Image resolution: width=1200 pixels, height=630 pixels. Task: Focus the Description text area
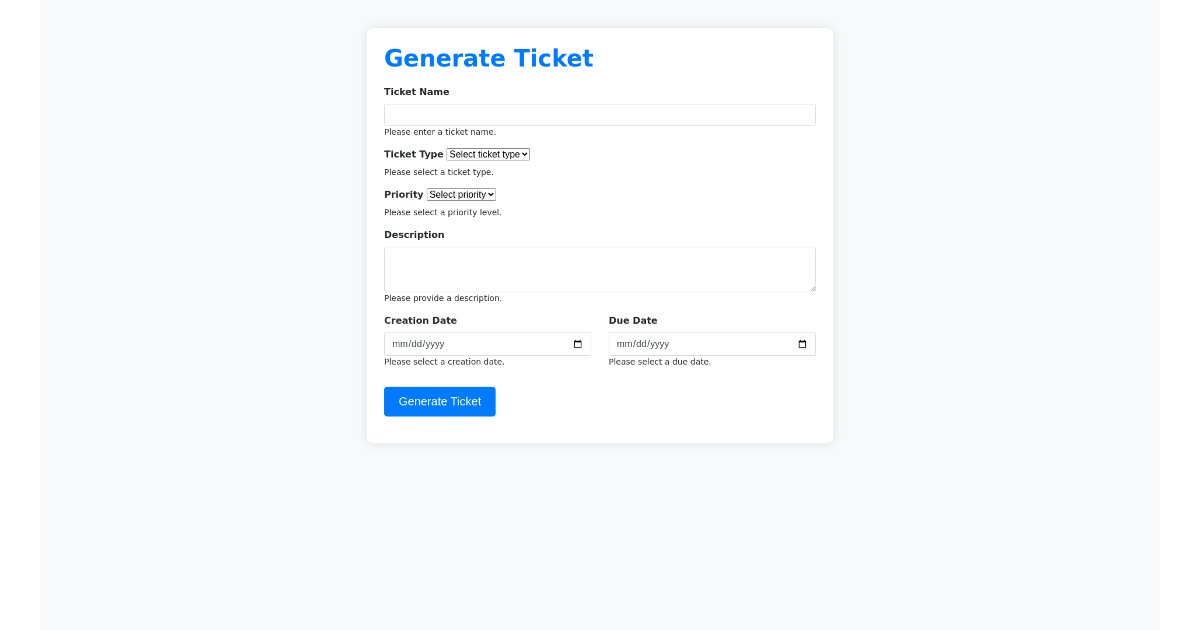[x=599, y=268]
